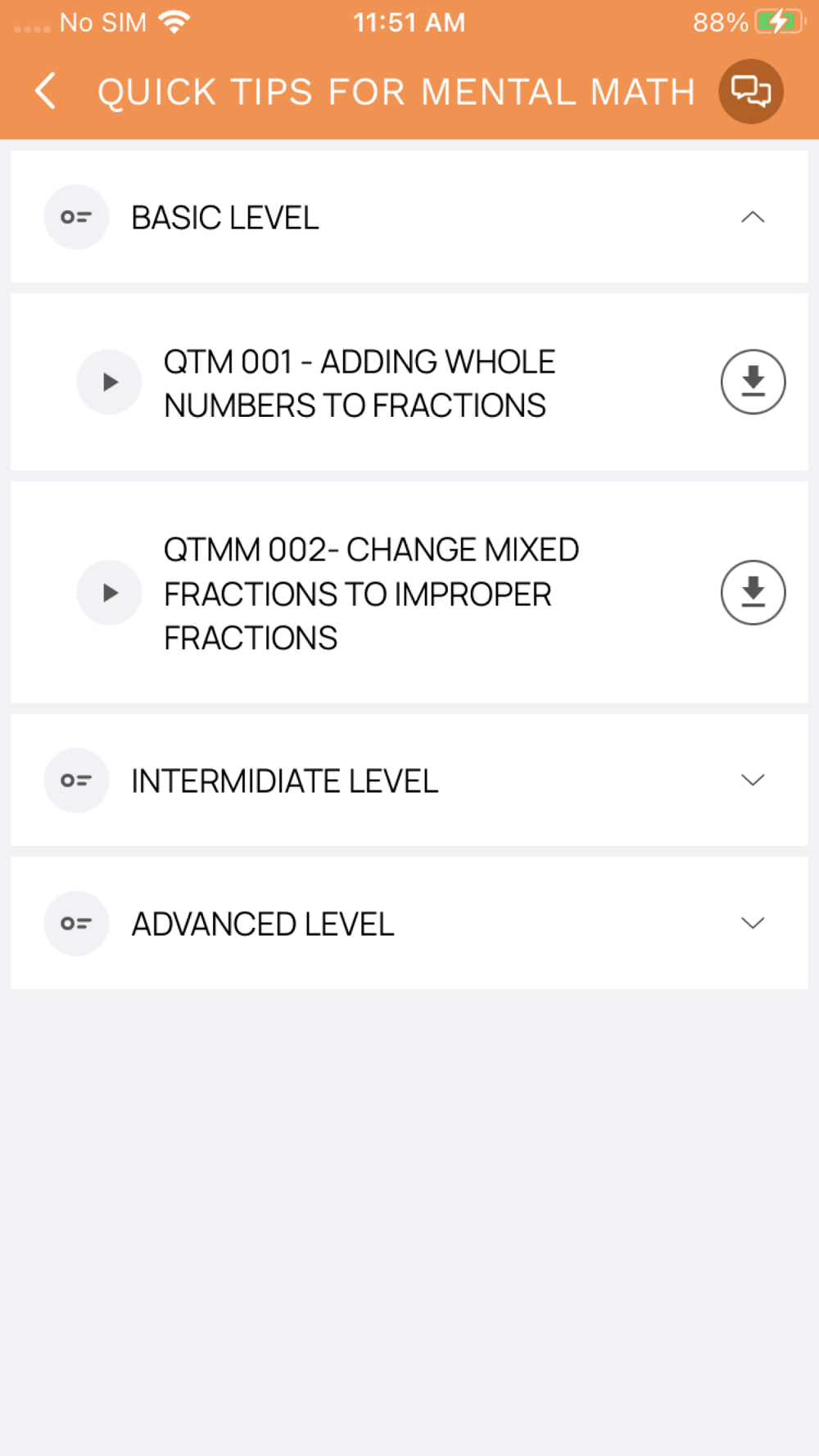Viewport: 819px width, 1456px height.
Task: Open the Advanced Level section
Action: coord(409,924)
